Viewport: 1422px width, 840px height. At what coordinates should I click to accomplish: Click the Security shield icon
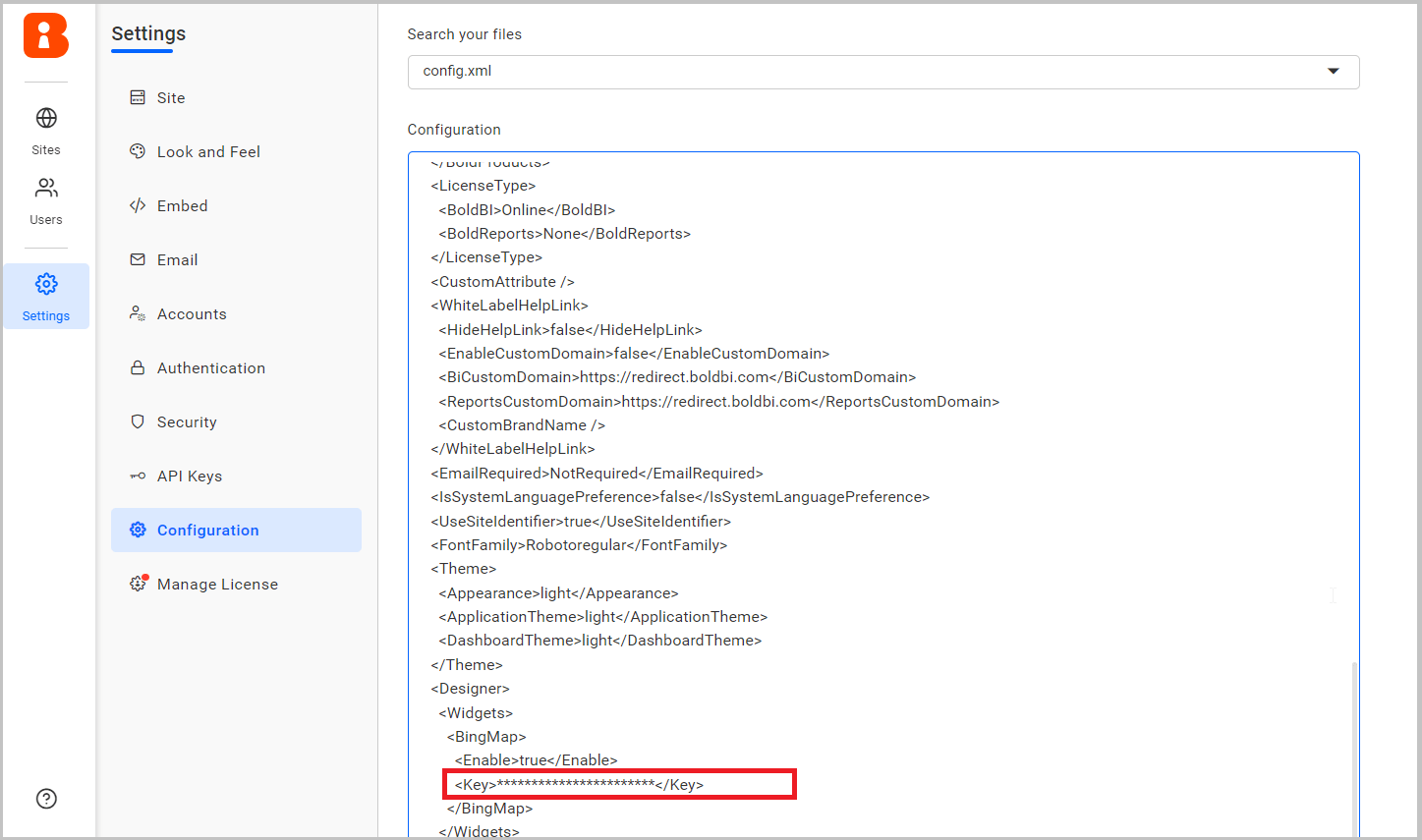[138, 421]
